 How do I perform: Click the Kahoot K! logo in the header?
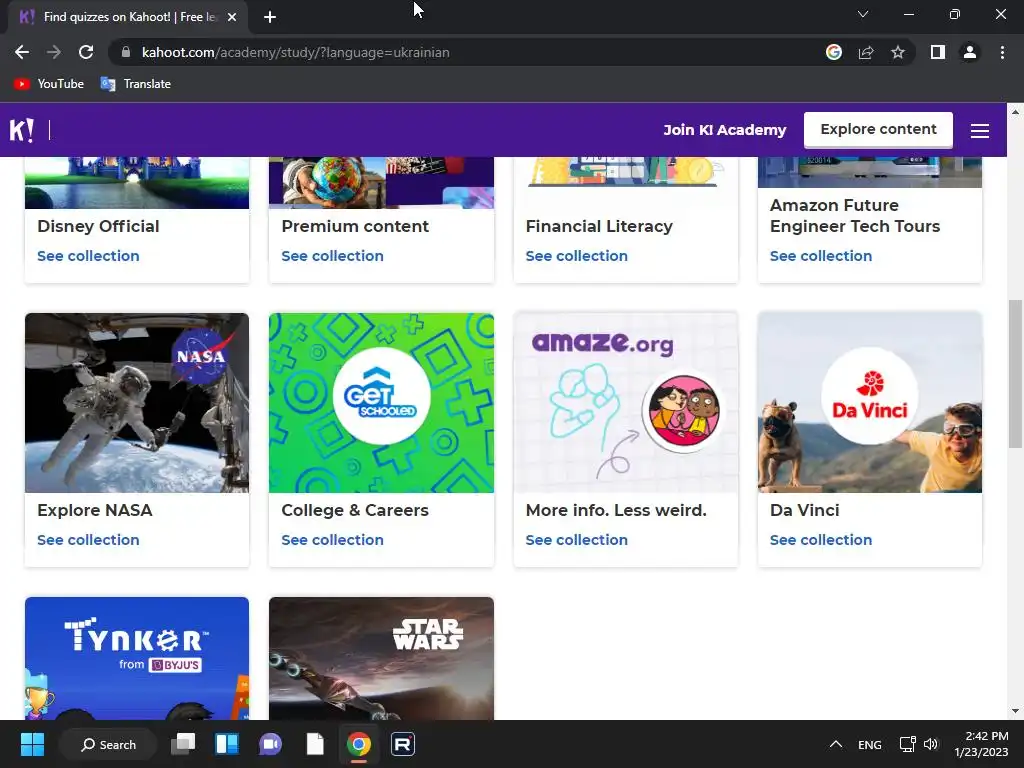21,130
